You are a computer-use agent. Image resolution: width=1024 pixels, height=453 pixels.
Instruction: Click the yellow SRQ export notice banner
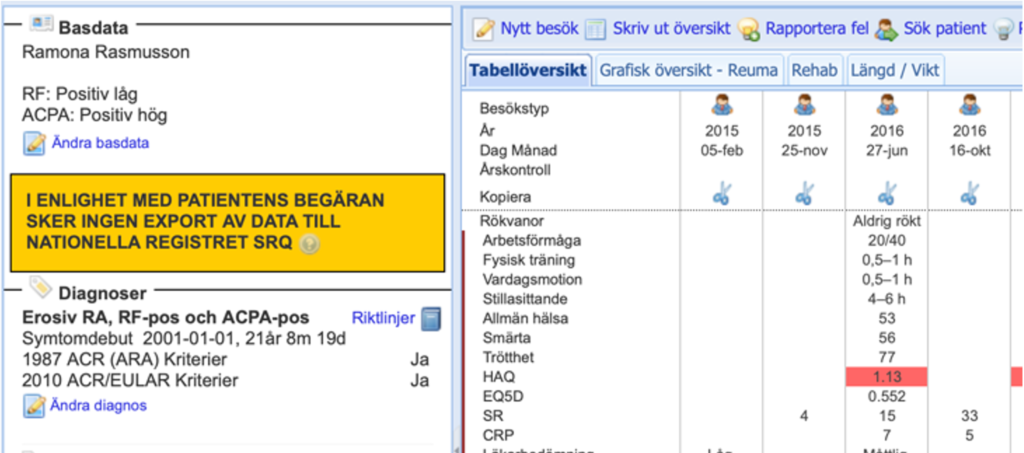click(x=227, y=223)
